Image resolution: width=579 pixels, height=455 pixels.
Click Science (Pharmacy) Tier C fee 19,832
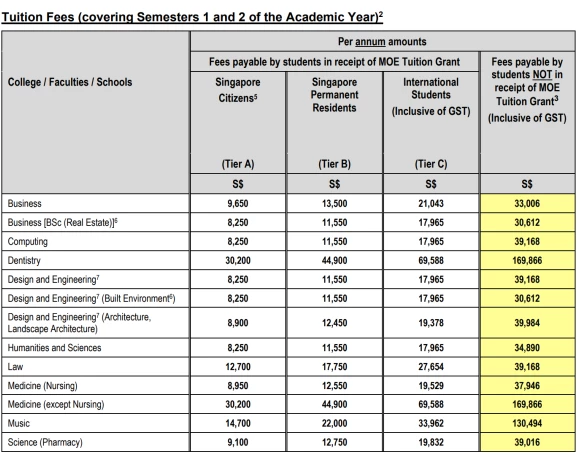431,442
